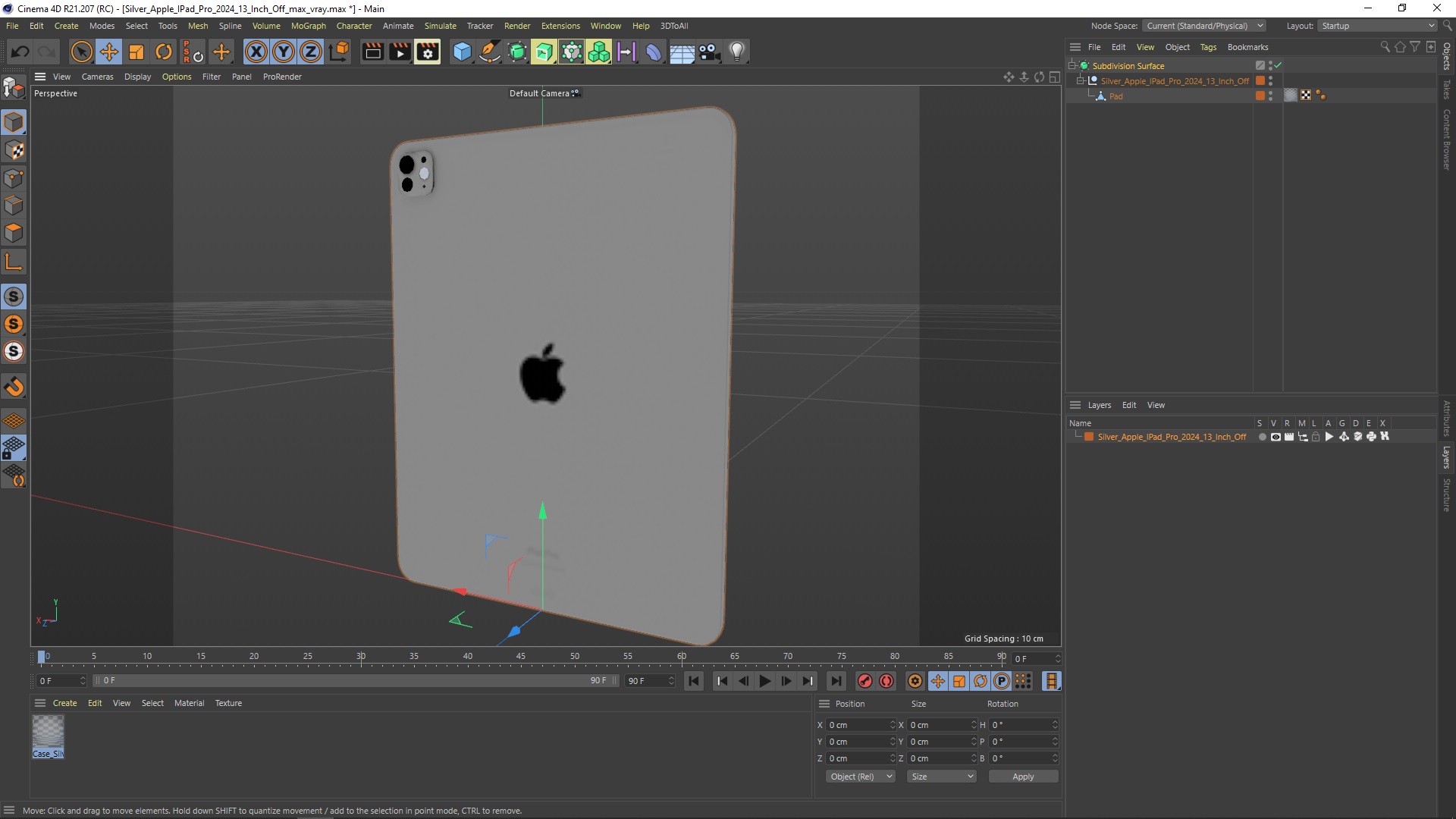Viewport: 1456px width, 819px height.
Task: Toggle Autokeying record button
Action: pyautogui.click(x=886, y=681)
